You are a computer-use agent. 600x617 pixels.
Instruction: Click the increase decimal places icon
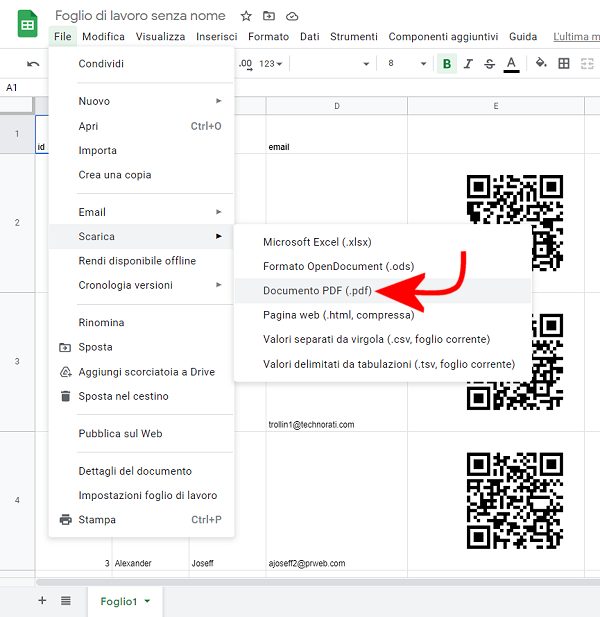(x=246, y=64)
